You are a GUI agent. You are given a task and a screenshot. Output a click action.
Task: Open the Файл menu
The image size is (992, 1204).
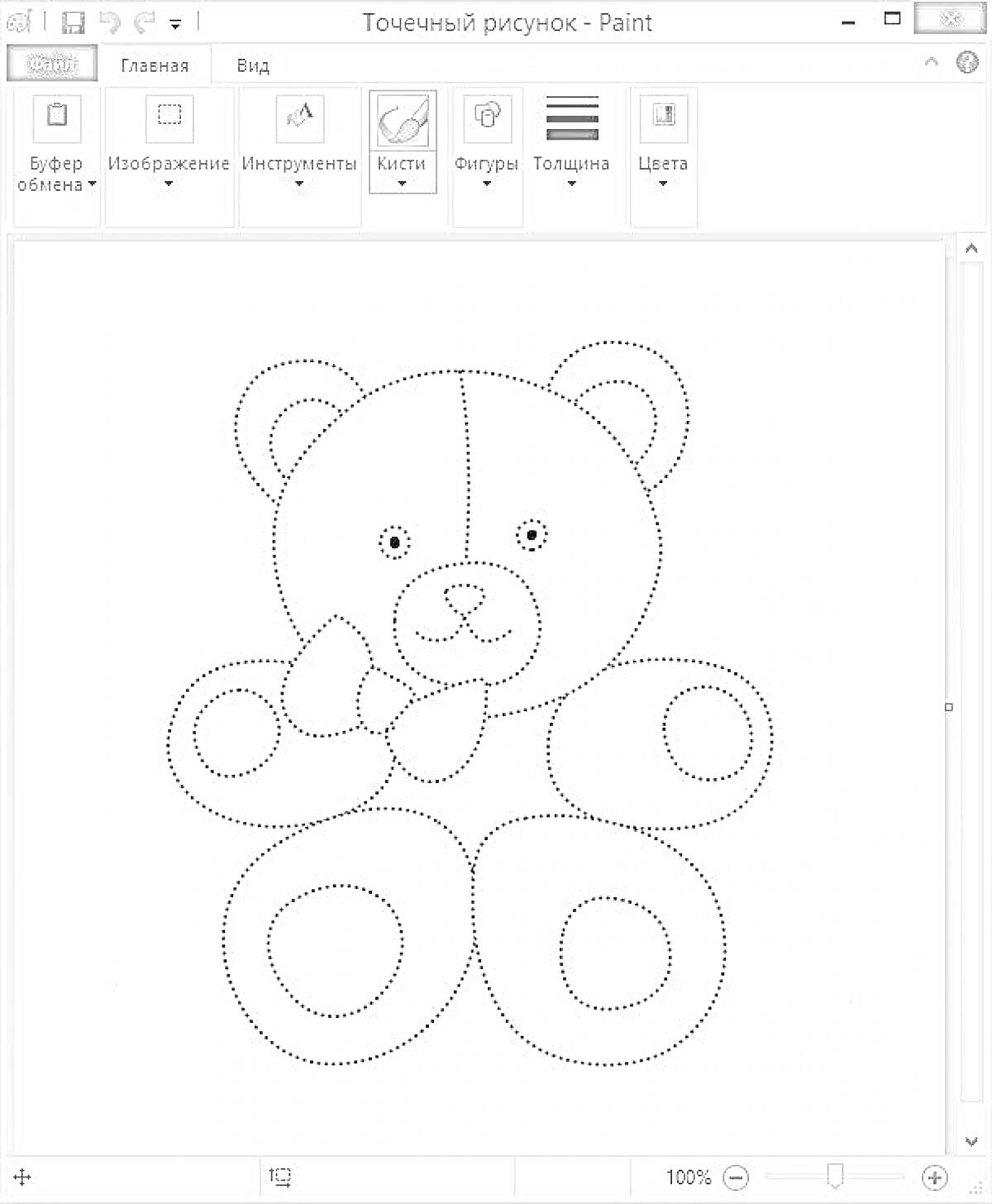tap(51, 64)
